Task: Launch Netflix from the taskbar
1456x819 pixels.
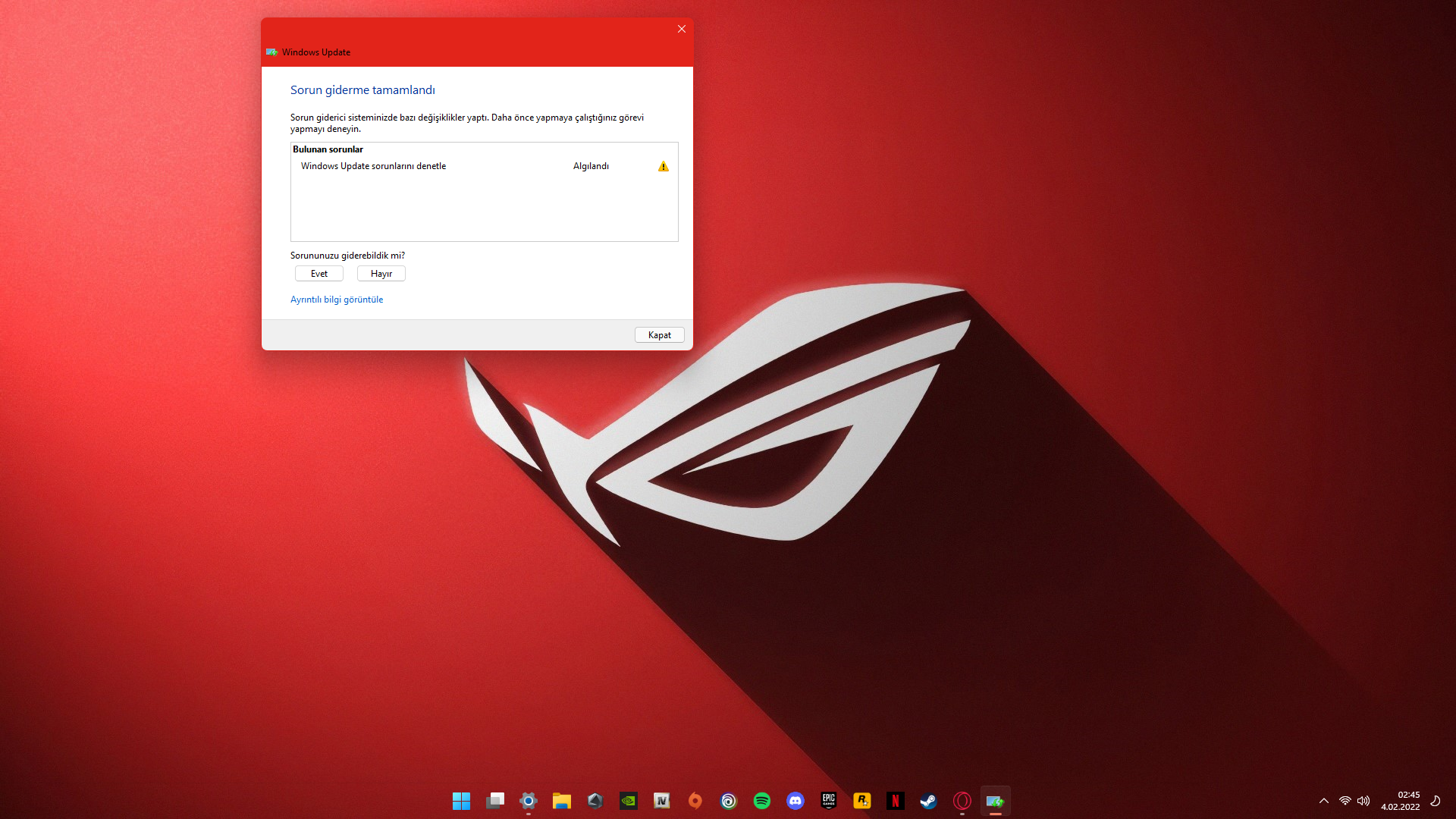Action: tap(896, 801)
